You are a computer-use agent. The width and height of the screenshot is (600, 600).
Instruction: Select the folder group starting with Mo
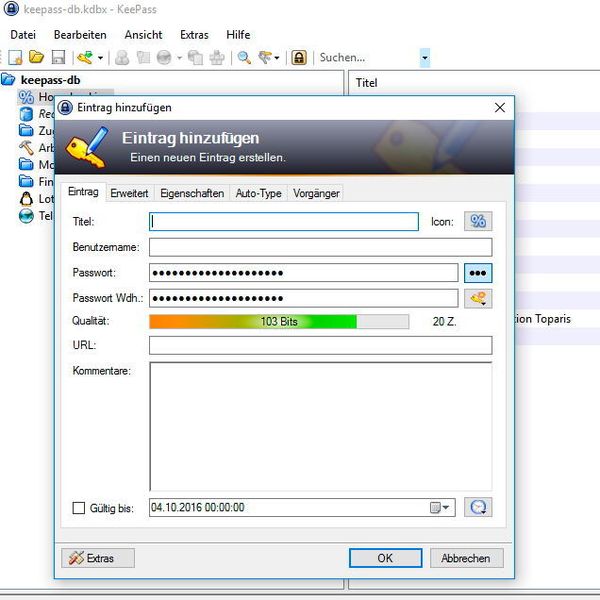(36, 165)
